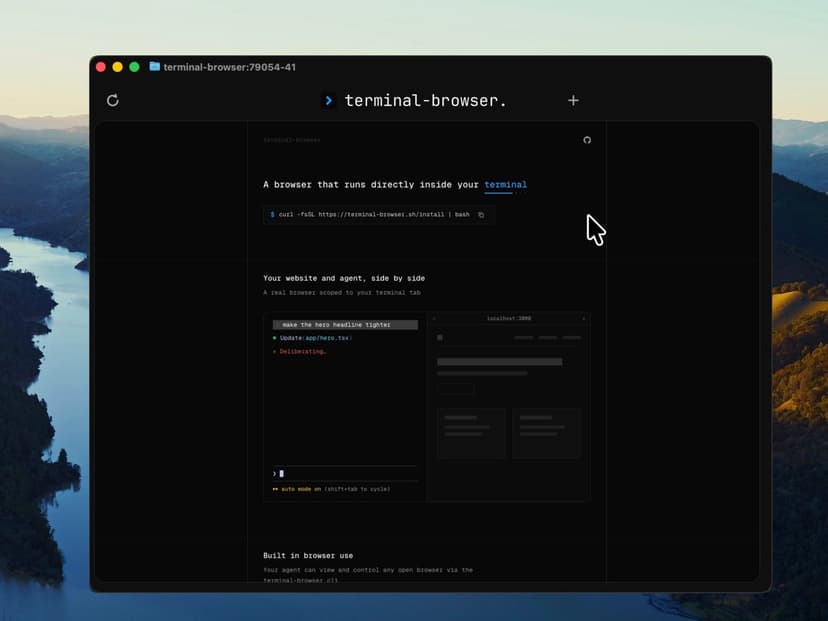828x621 pixels.
Task: Open the GitHub icon link
Action: (x=587, y=140)
